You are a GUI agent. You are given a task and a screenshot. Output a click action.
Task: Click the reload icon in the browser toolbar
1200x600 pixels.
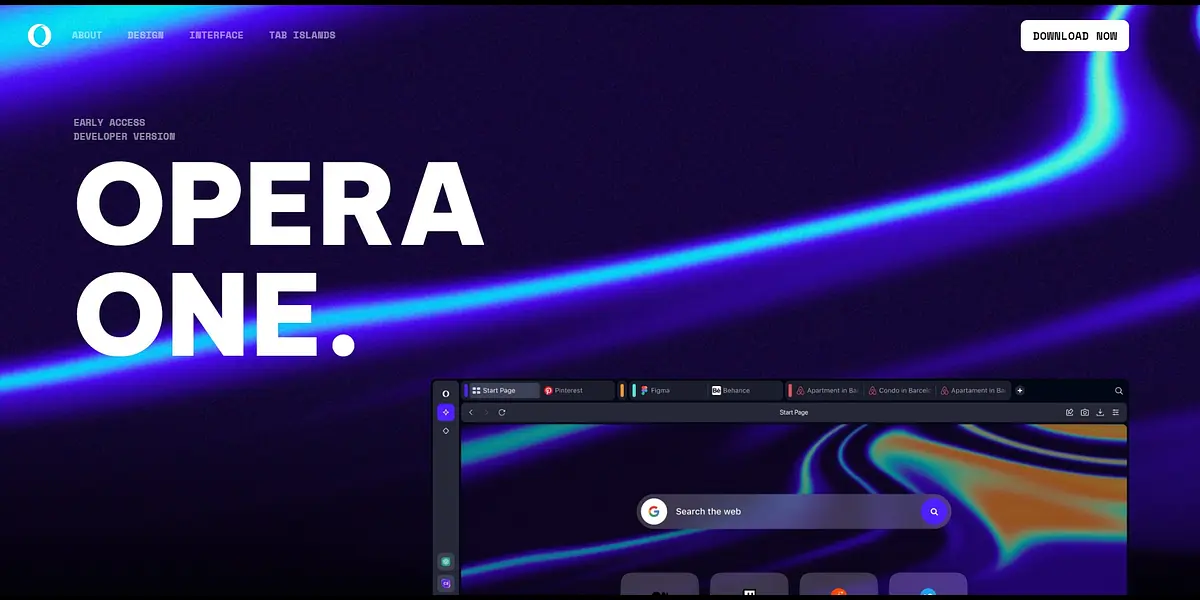tap(502, 412)
